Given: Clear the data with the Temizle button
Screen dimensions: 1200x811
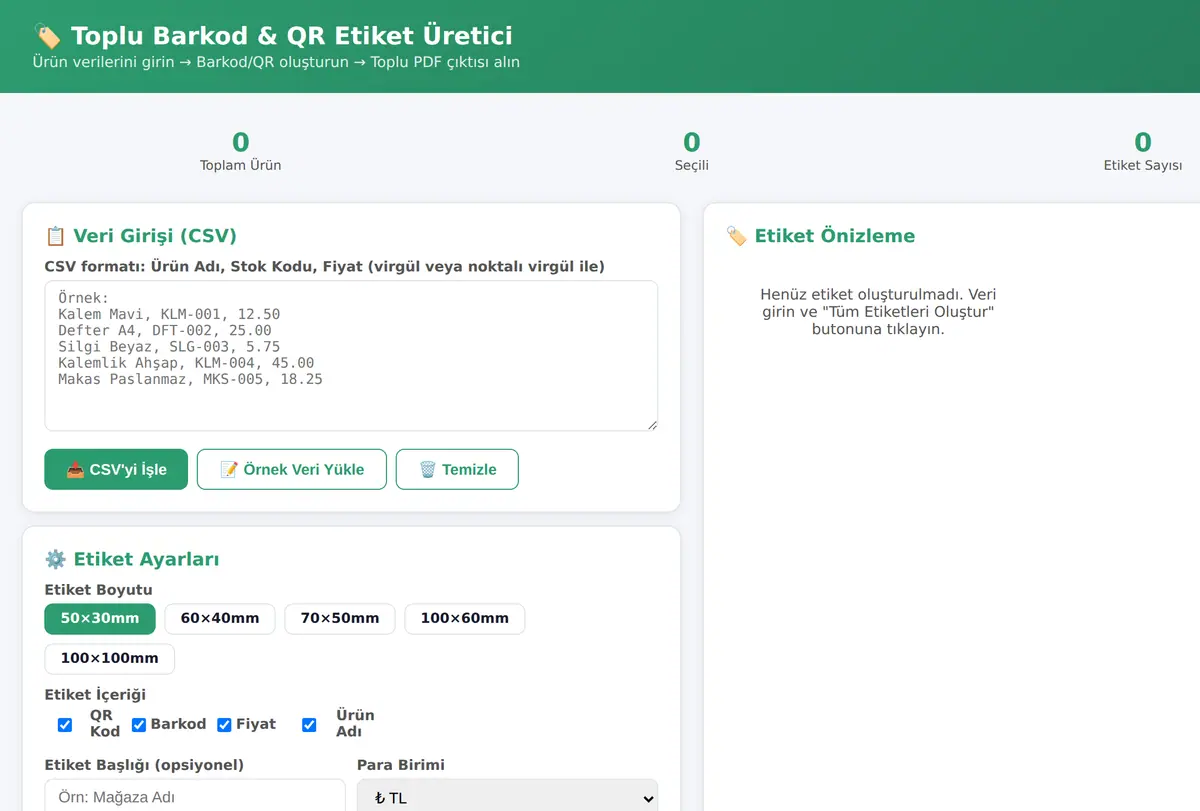Looking at the screenshot, I should click(457, 469).
